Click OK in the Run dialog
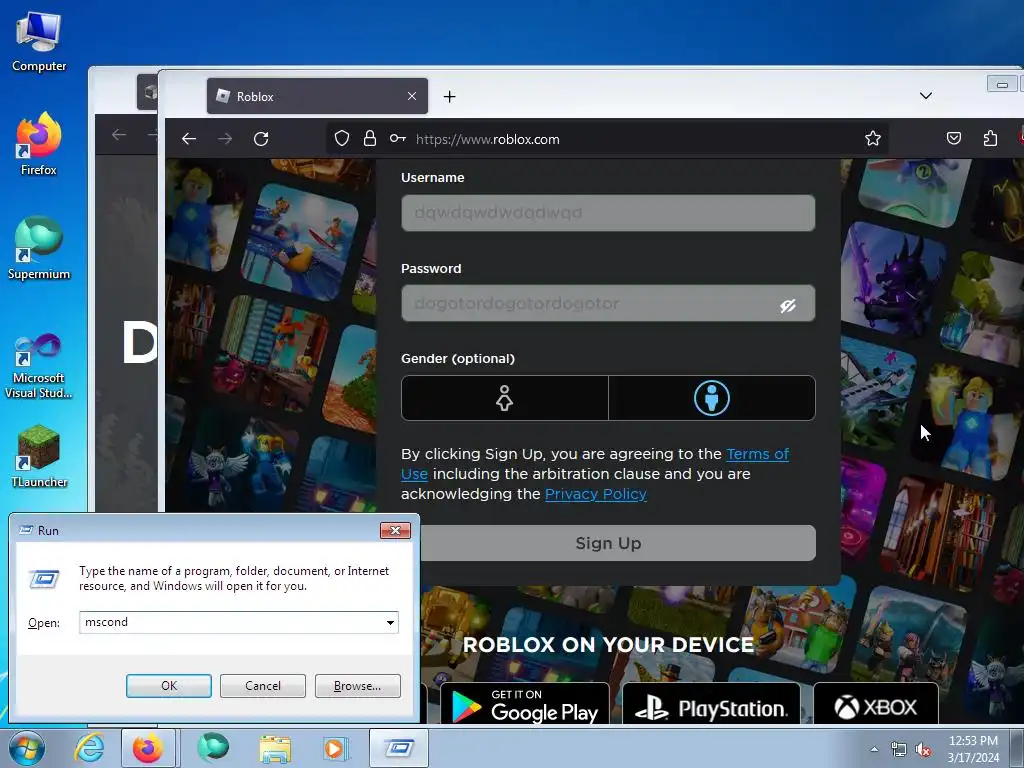 [168, 686]
